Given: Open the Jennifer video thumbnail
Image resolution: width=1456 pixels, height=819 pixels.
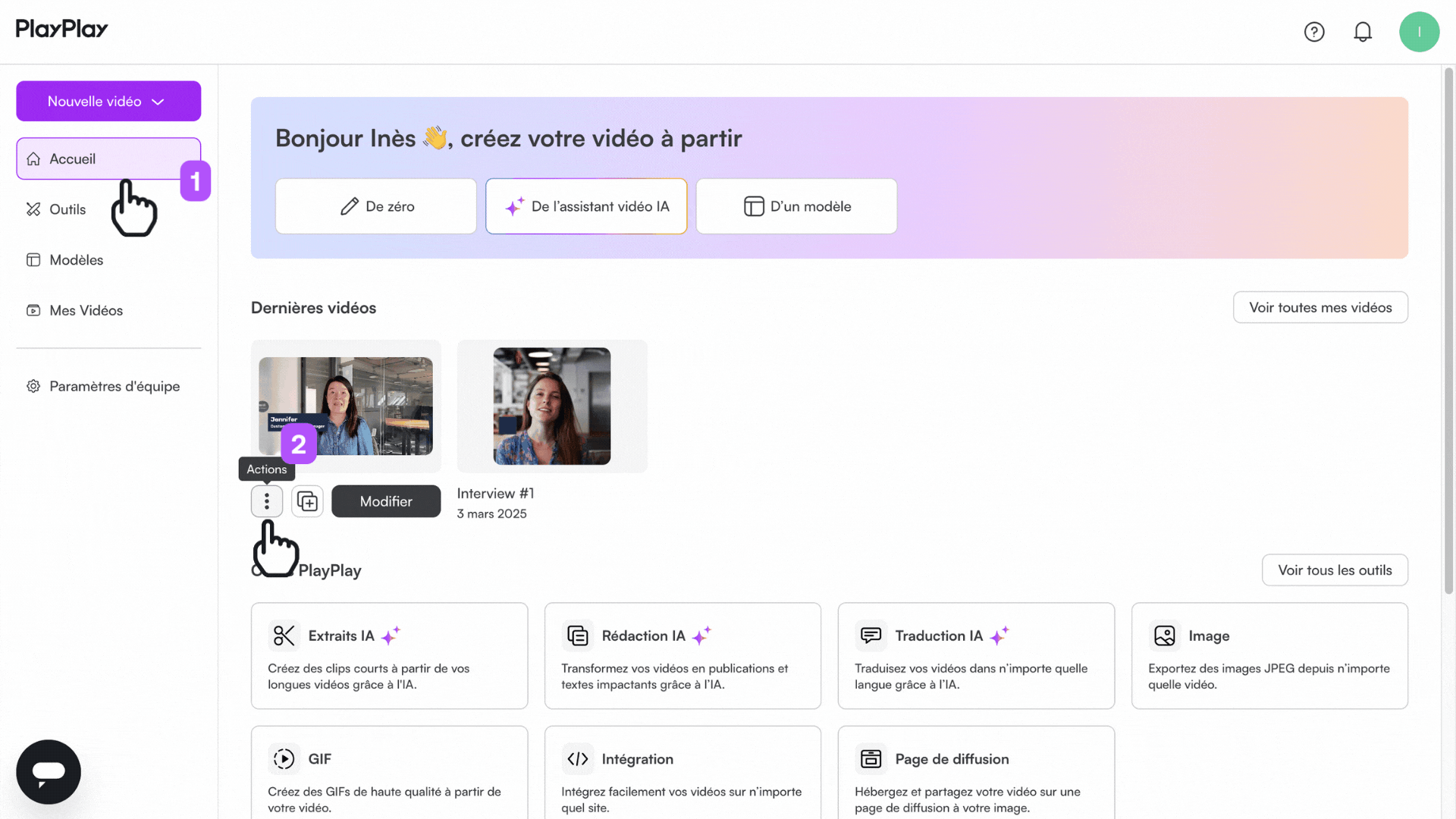Looking at the screenshot, I should (x=346, y=406).
